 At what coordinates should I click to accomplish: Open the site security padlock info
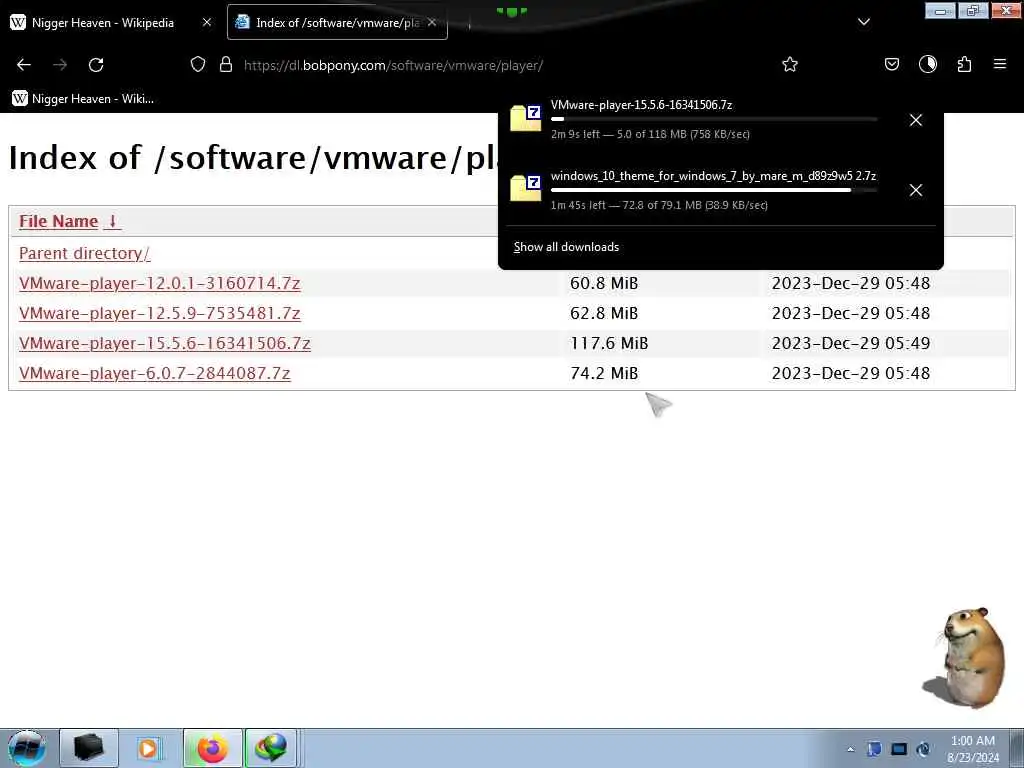(226, 64)
